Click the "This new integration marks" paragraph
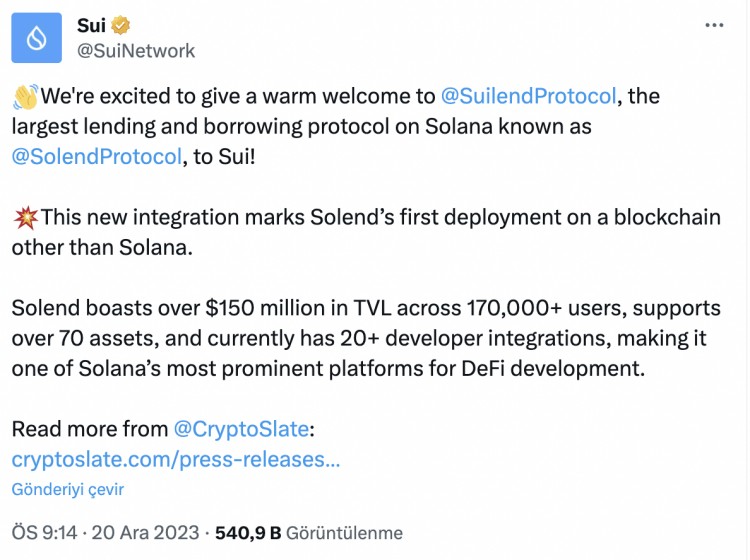The width and height of the screenshot is (750, 560). (366, 232)
